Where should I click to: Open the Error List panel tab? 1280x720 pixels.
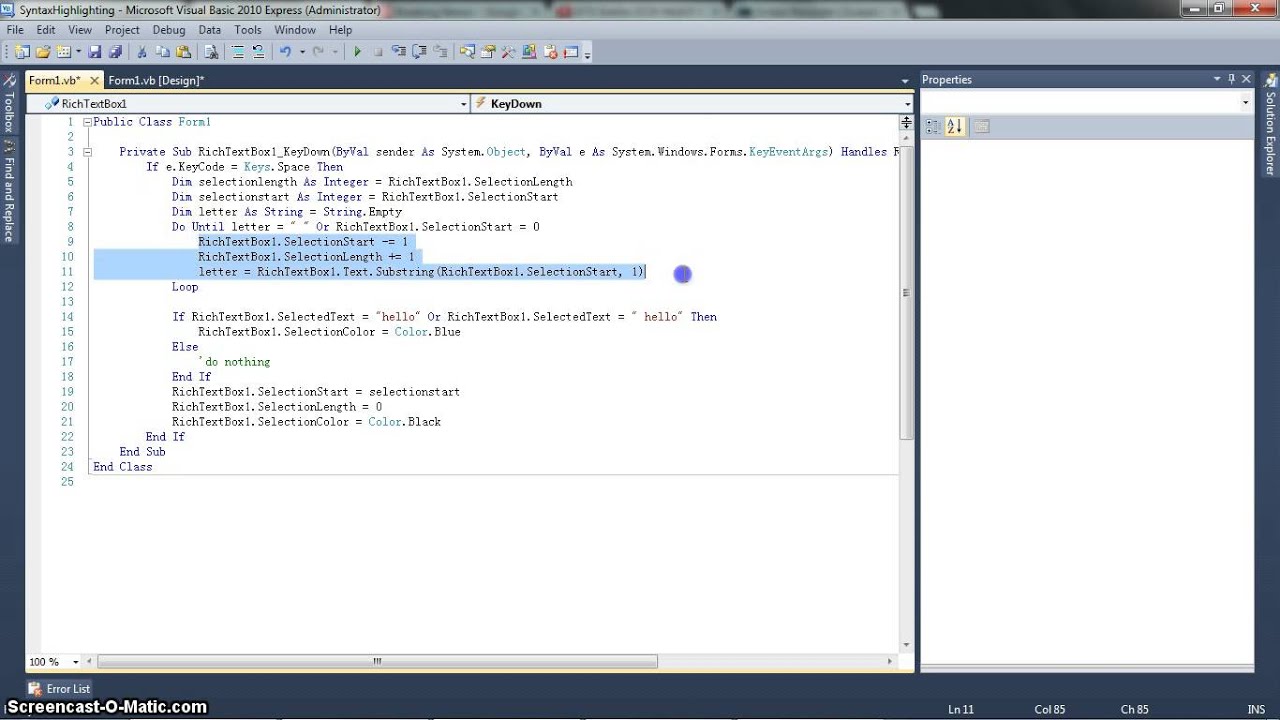[x=60, y=688]
